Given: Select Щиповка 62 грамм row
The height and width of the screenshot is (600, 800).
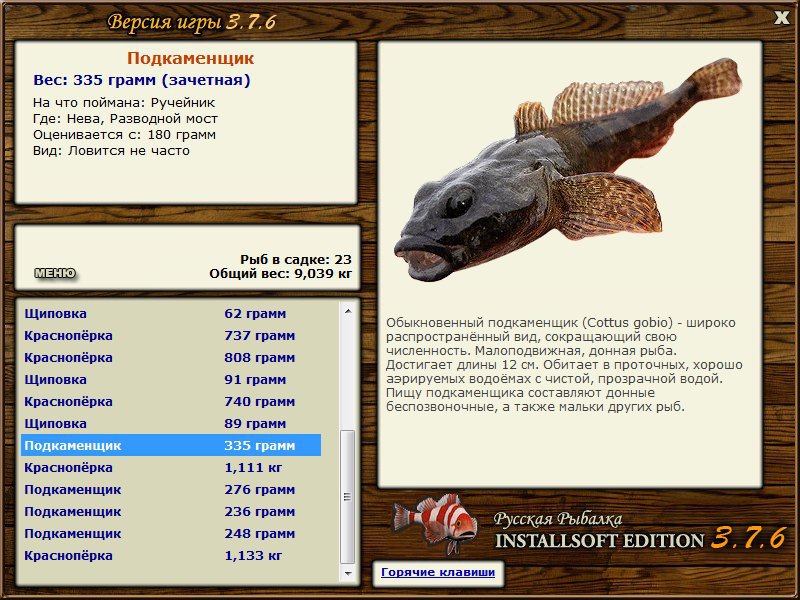Looking at the screenshot, I should 171,313.
